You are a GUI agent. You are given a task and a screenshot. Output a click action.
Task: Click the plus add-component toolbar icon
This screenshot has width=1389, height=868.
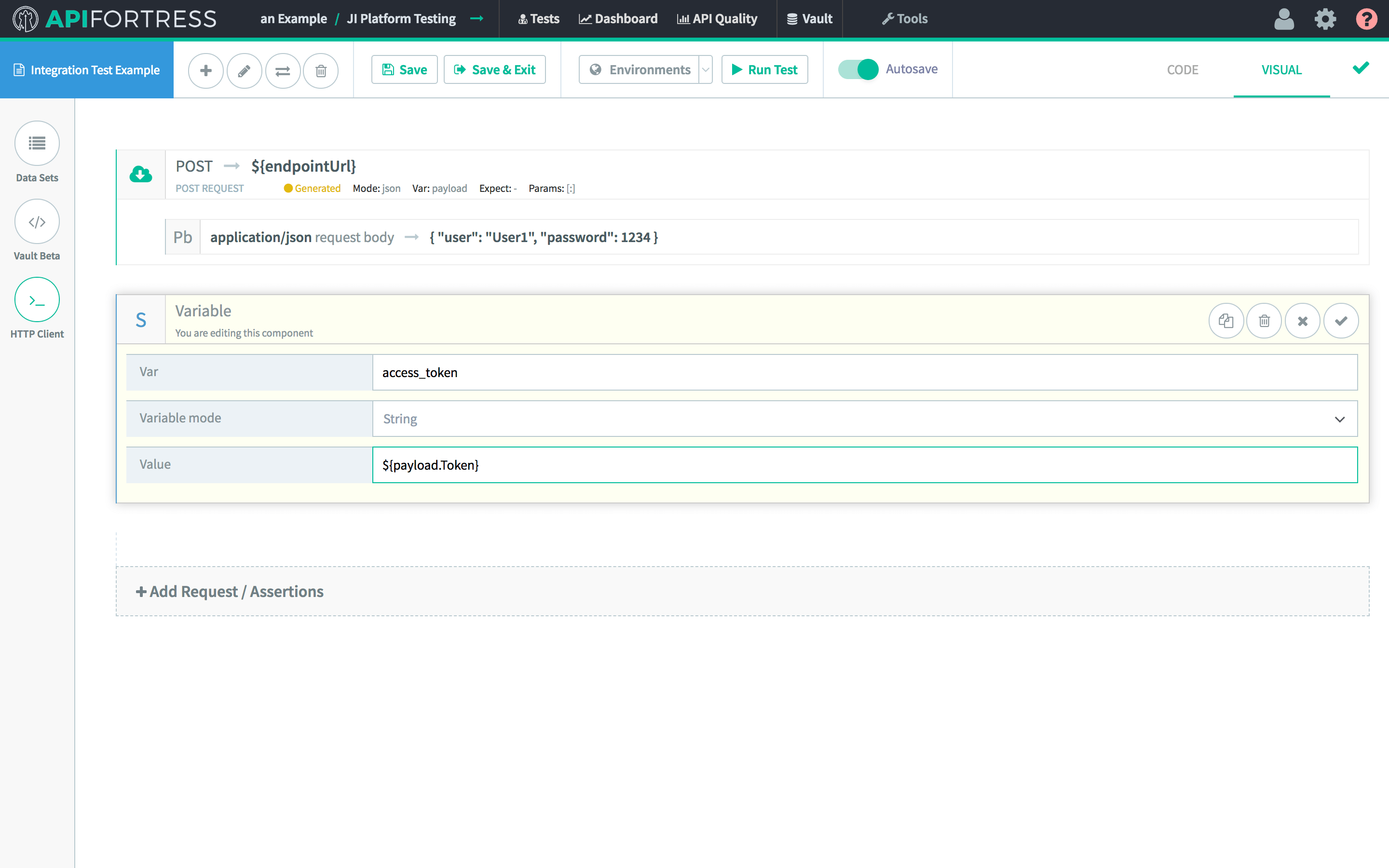(x=205, y=70)
